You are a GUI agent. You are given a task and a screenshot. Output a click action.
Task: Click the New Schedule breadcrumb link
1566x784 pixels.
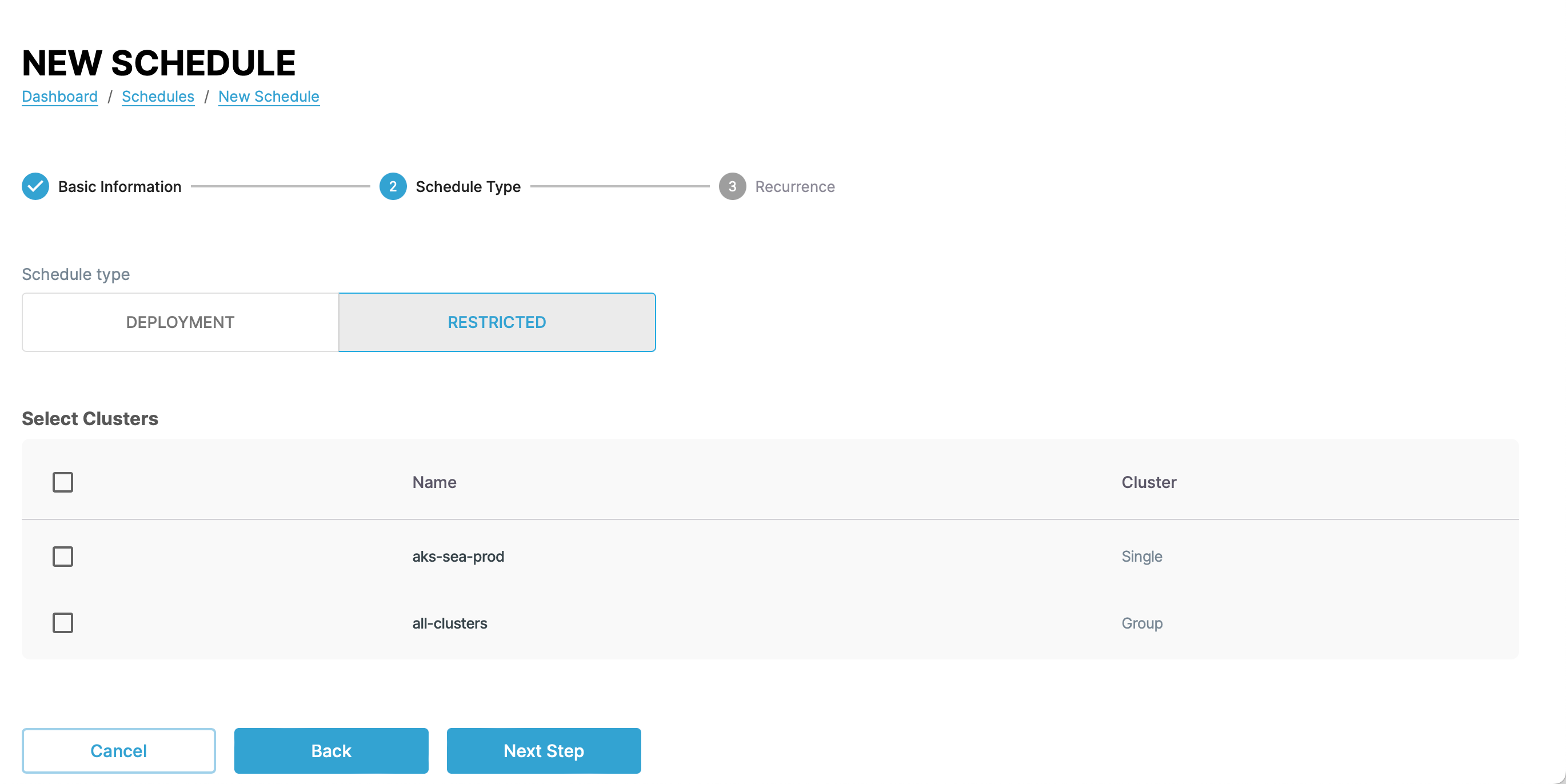[x=269, y=96]
